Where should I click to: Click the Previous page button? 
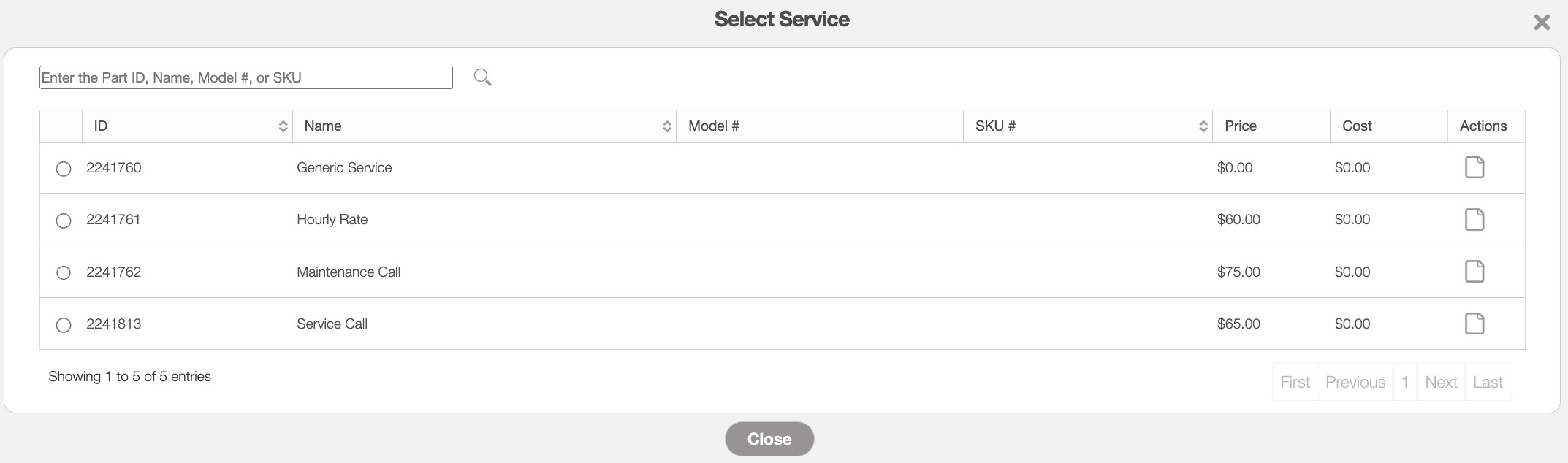click(1355, 382)
